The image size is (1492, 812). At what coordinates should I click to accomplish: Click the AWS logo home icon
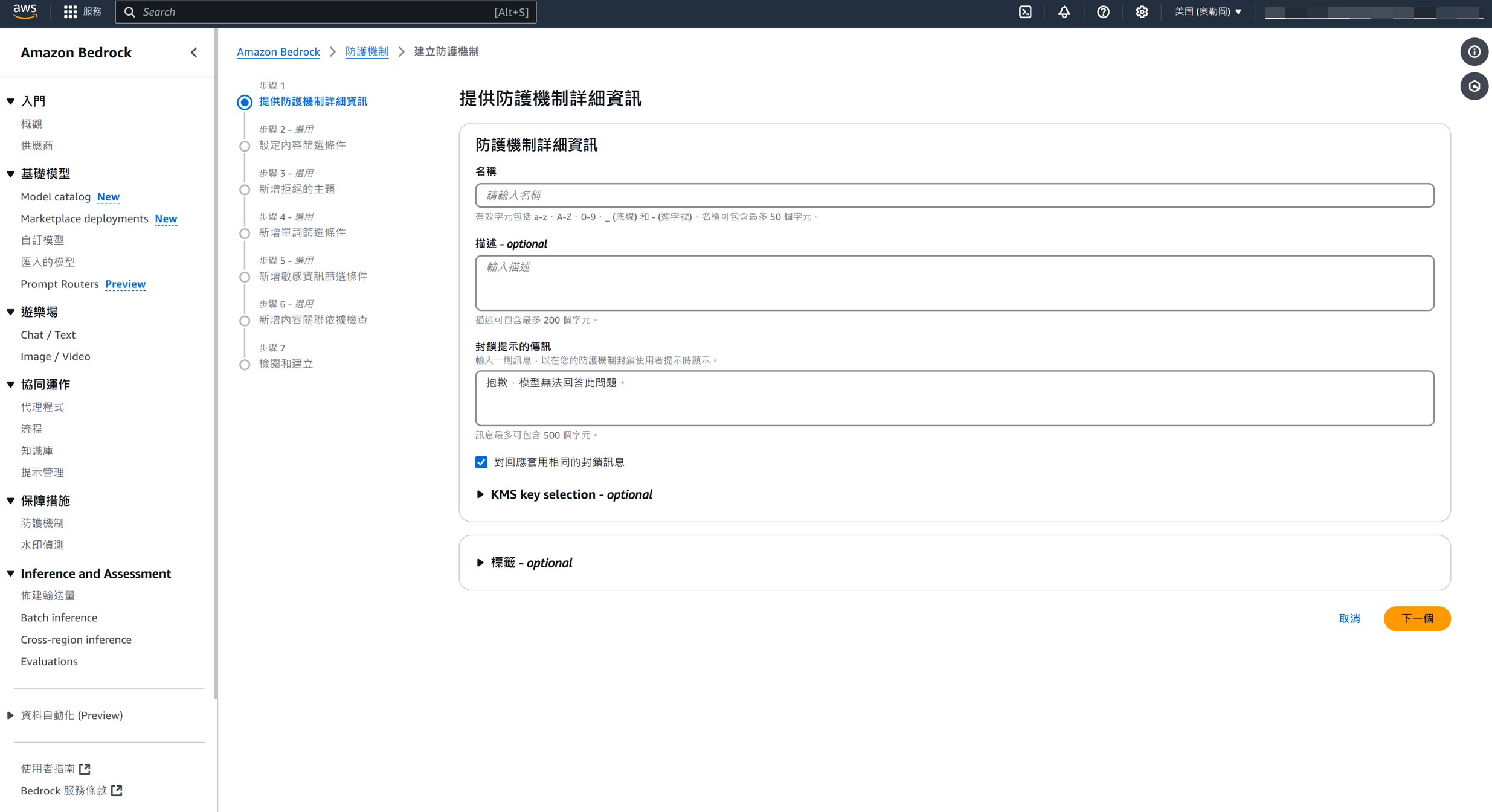click(25, 11)
